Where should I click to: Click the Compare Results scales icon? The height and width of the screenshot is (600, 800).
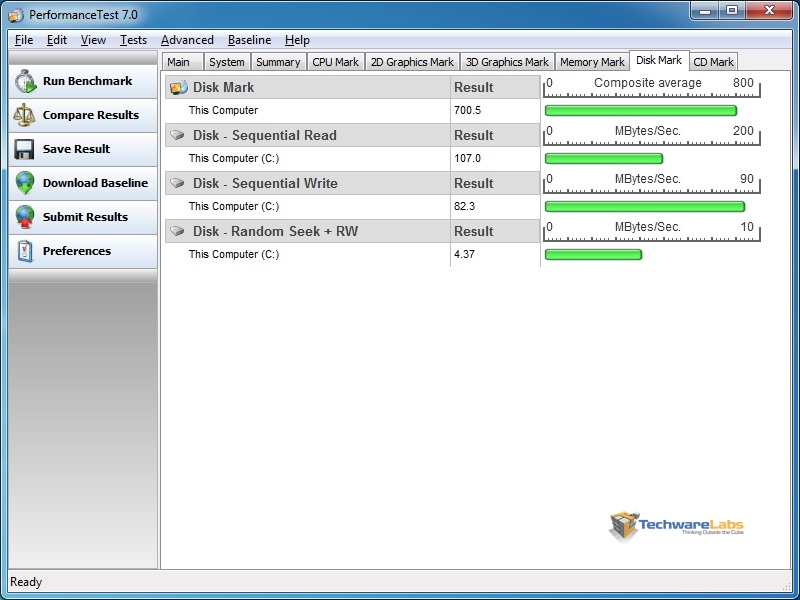(25, 116)
